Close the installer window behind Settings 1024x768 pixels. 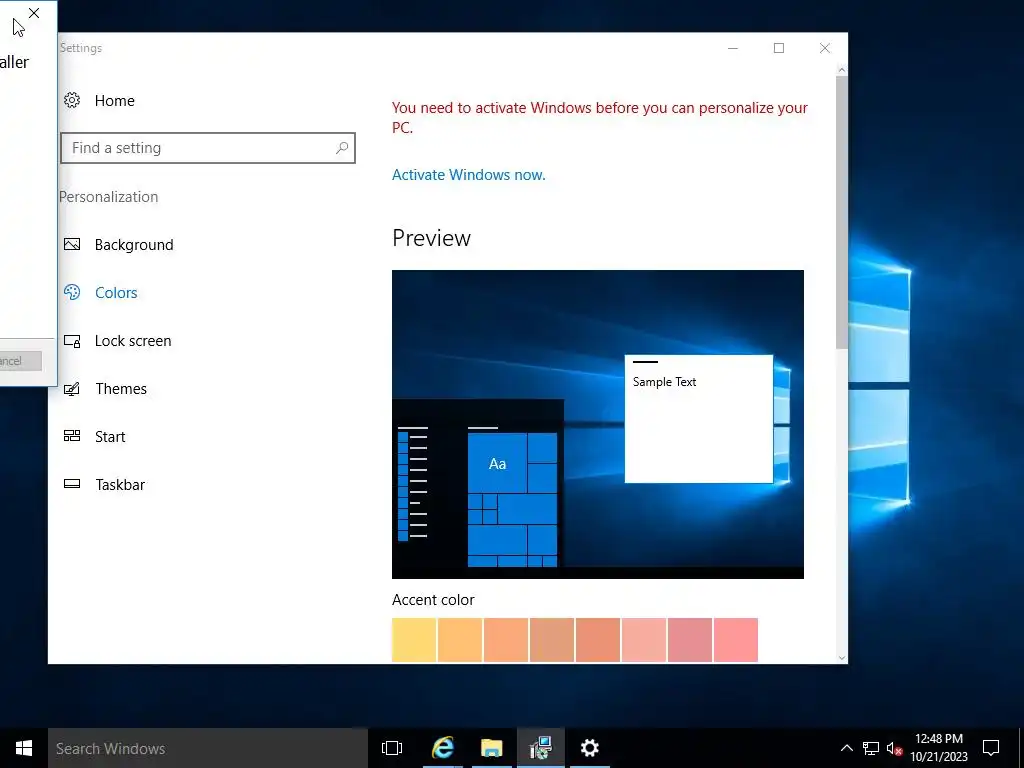(x=34, y=13)
